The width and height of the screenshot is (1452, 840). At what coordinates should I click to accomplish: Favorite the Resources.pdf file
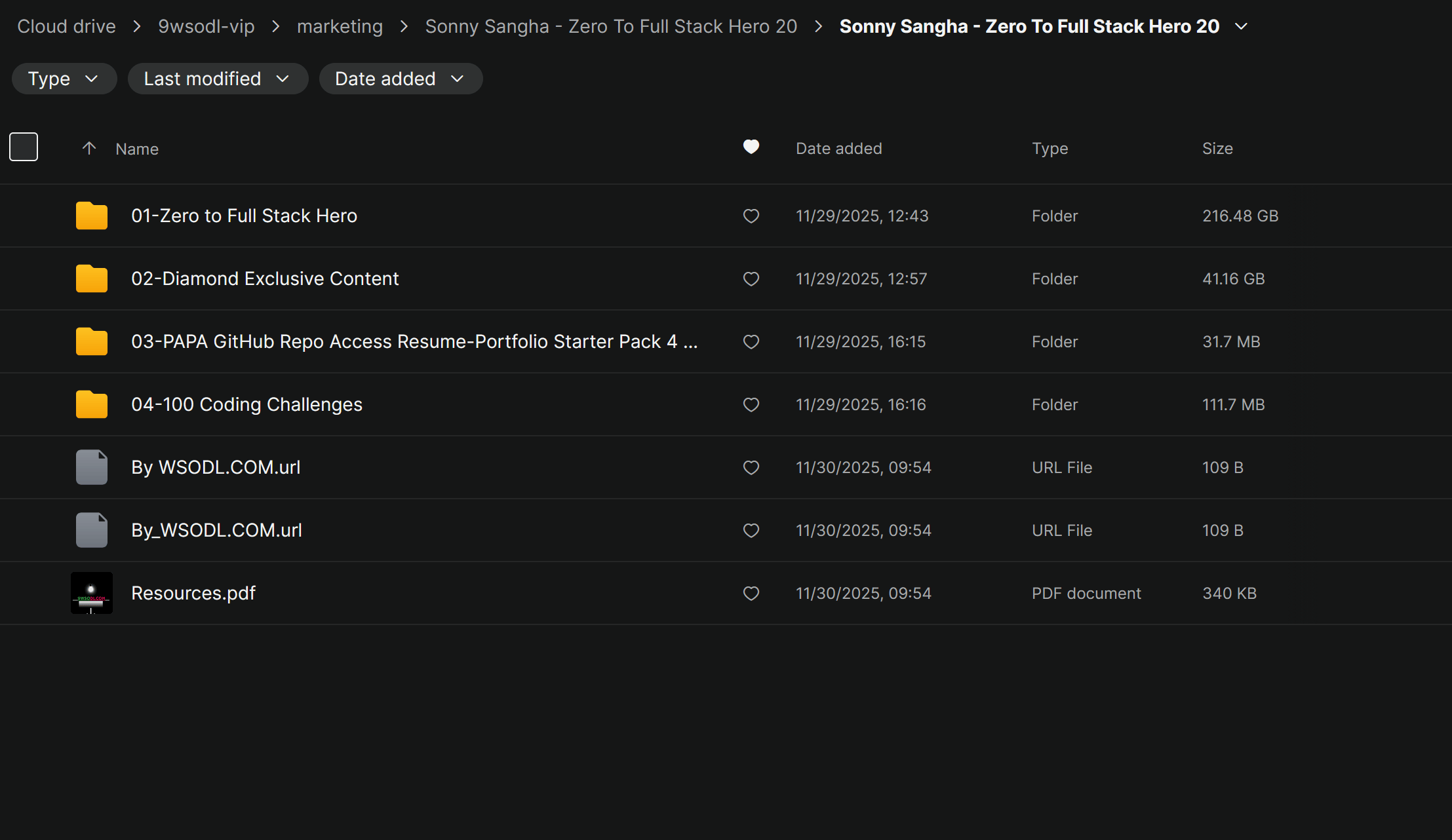pos(751,593)
